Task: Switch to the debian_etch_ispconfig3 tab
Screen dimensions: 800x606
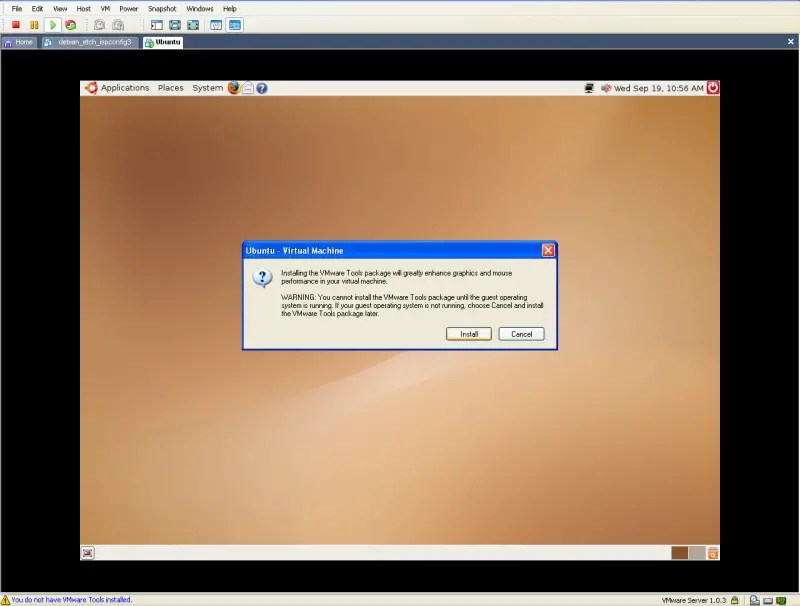Action: pos(90,42)
